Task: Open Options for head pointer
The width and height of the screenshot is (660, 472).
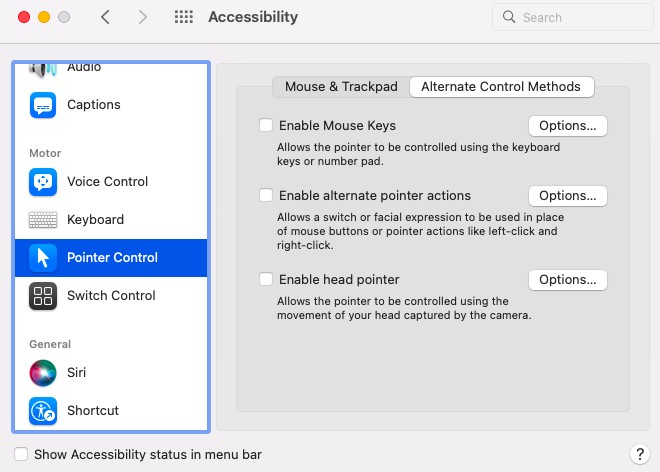Action: pyautogui.click(x=567, y=280)
